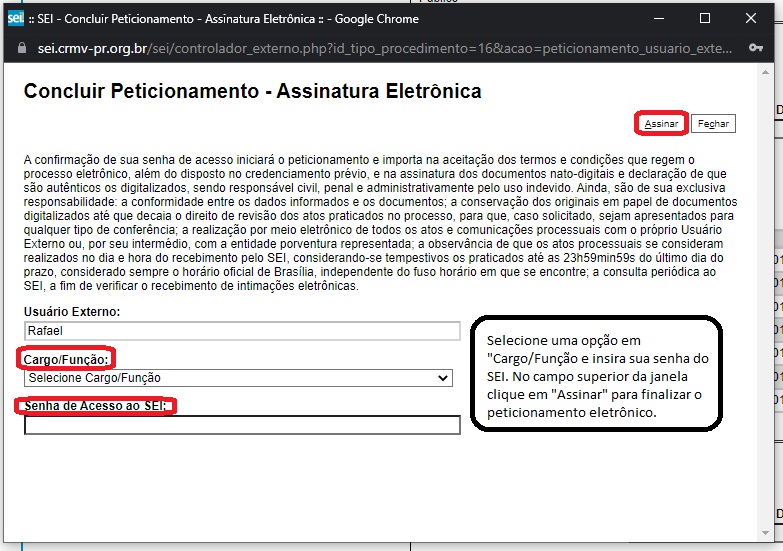The image size is (783, 551).
Task: Click the Cargo/Função label
Action: 66,358
